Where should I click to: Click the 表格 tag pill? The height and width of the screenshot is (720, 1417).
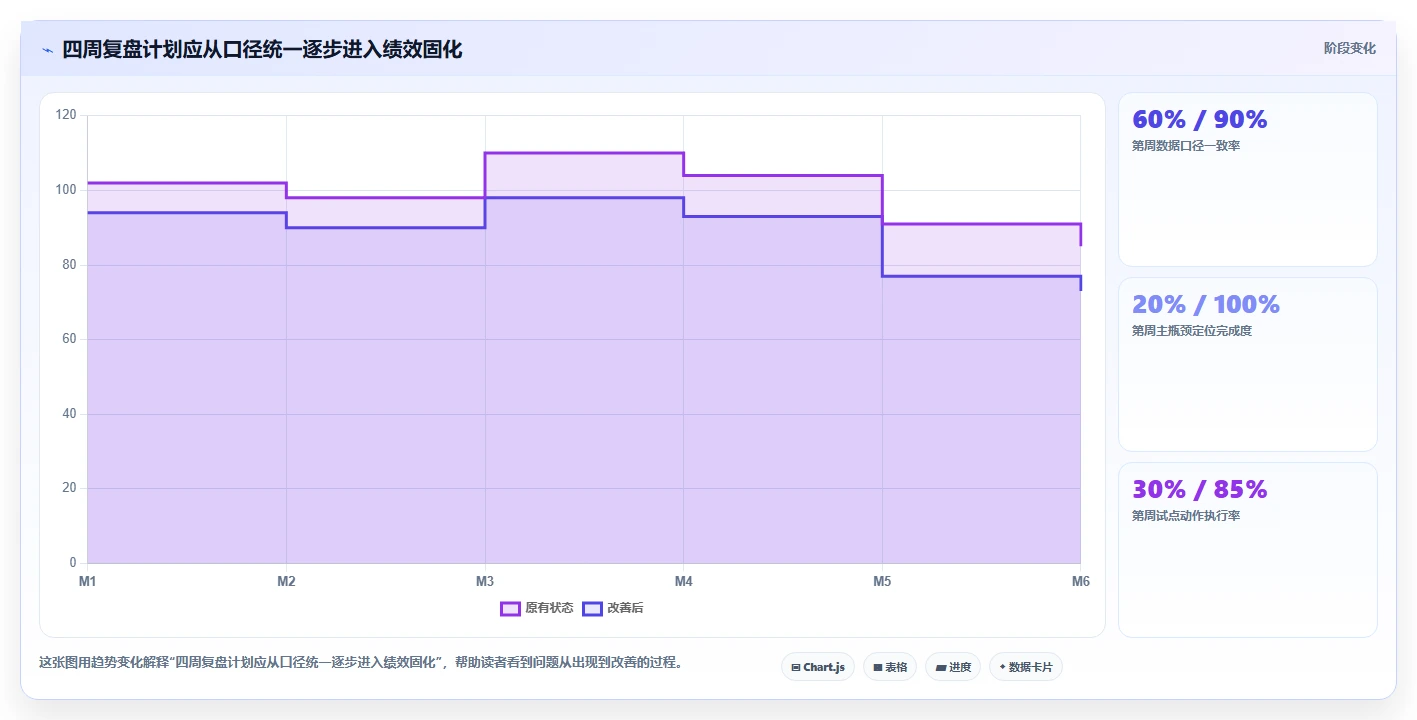(x=890, y=667)
